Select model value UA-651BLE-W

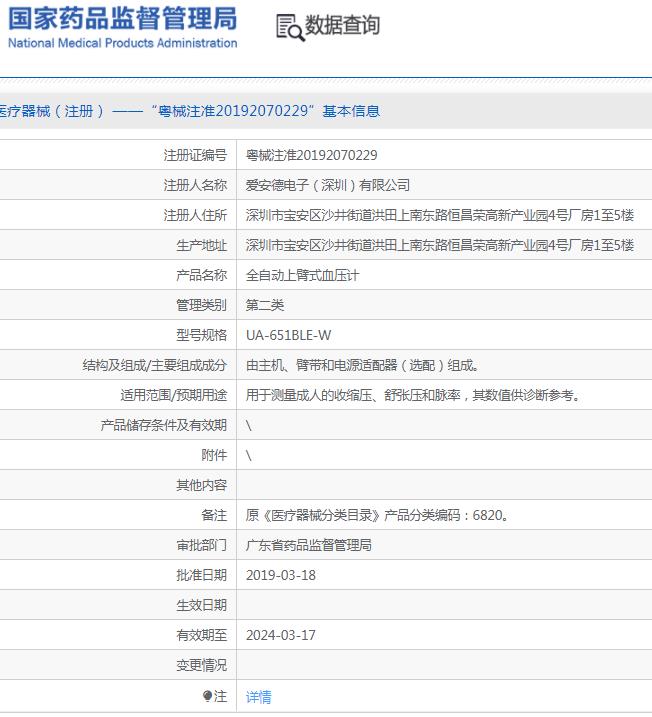point(289,335)
